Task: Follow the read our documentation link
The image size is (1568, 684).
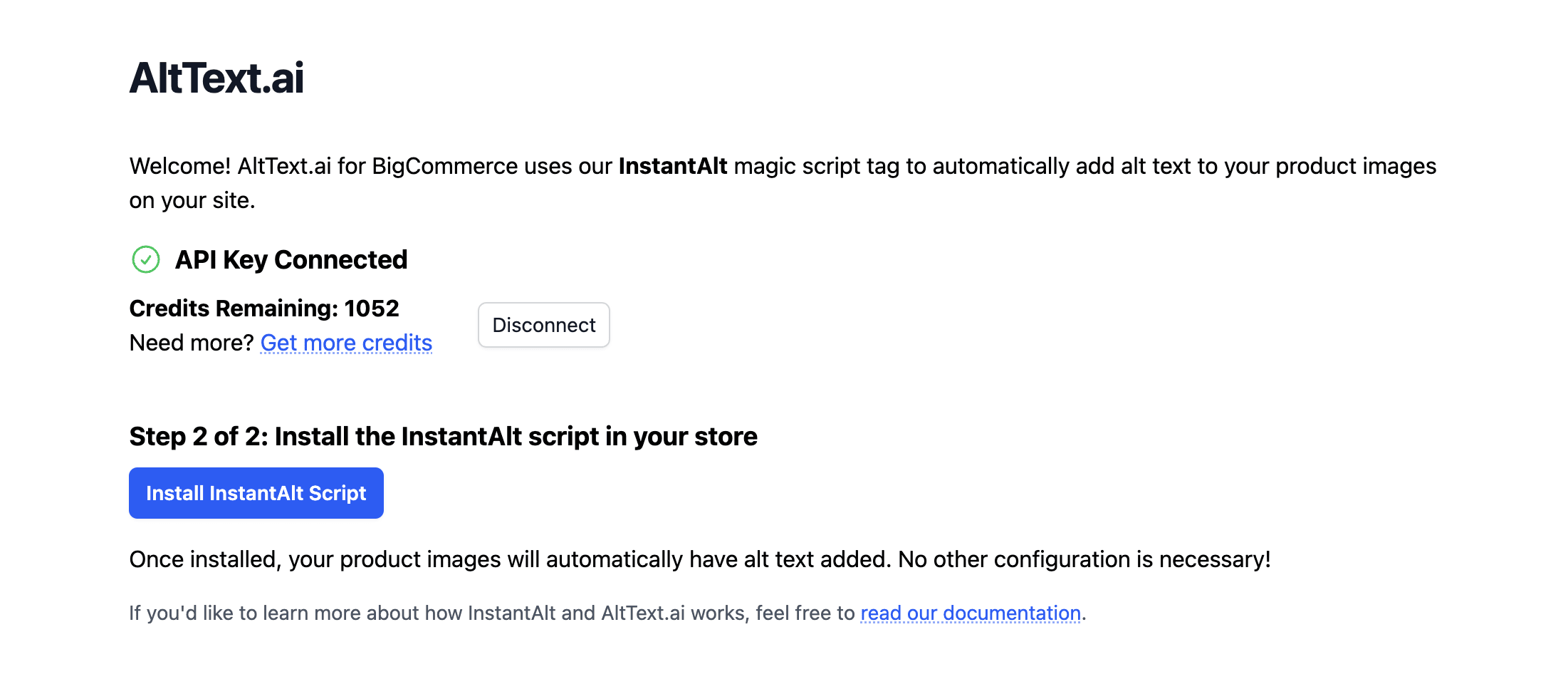Action: [x=971, y=613]
